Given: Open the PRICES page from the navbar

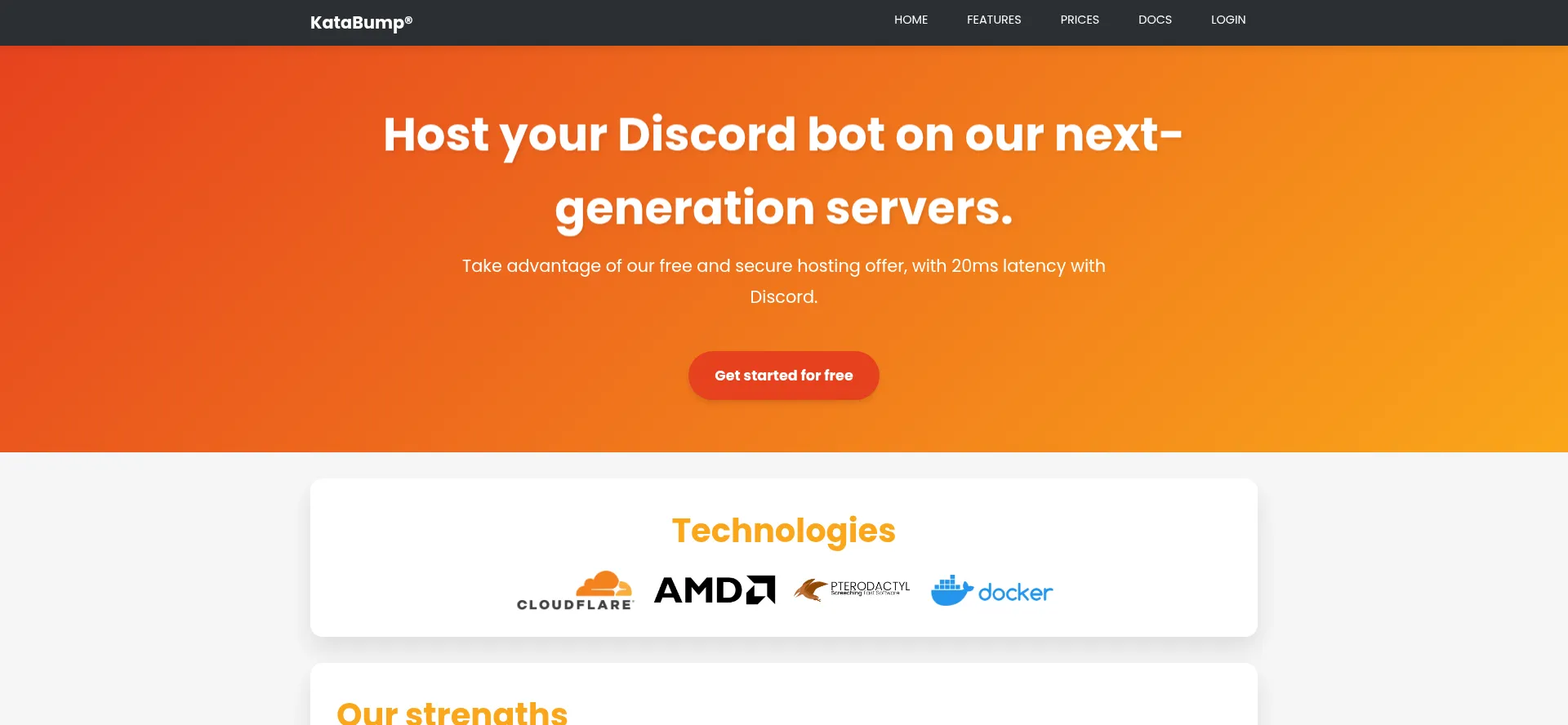Looking at the screenshot, I should pyautogui.click(x=1080, y=20).
